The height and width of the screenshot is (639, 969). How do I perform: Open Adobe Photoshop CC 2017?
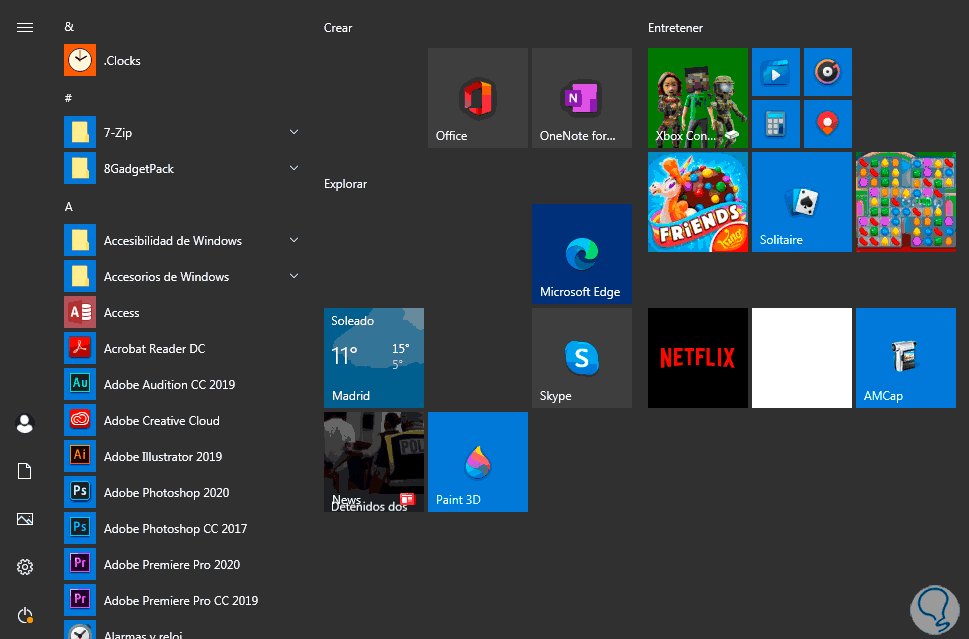[x=182, y=528]
